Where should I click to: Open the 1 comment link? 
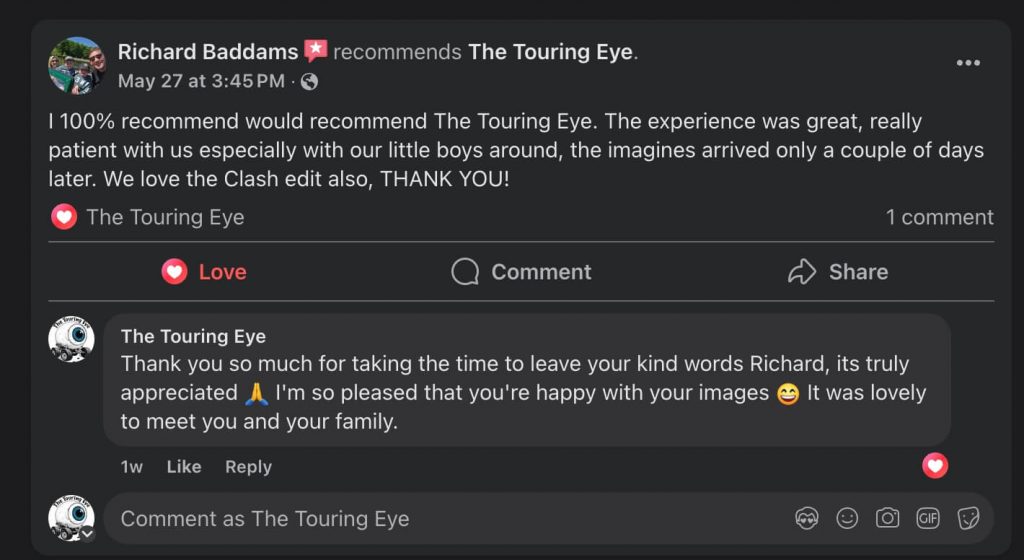[x=939, y=217]
